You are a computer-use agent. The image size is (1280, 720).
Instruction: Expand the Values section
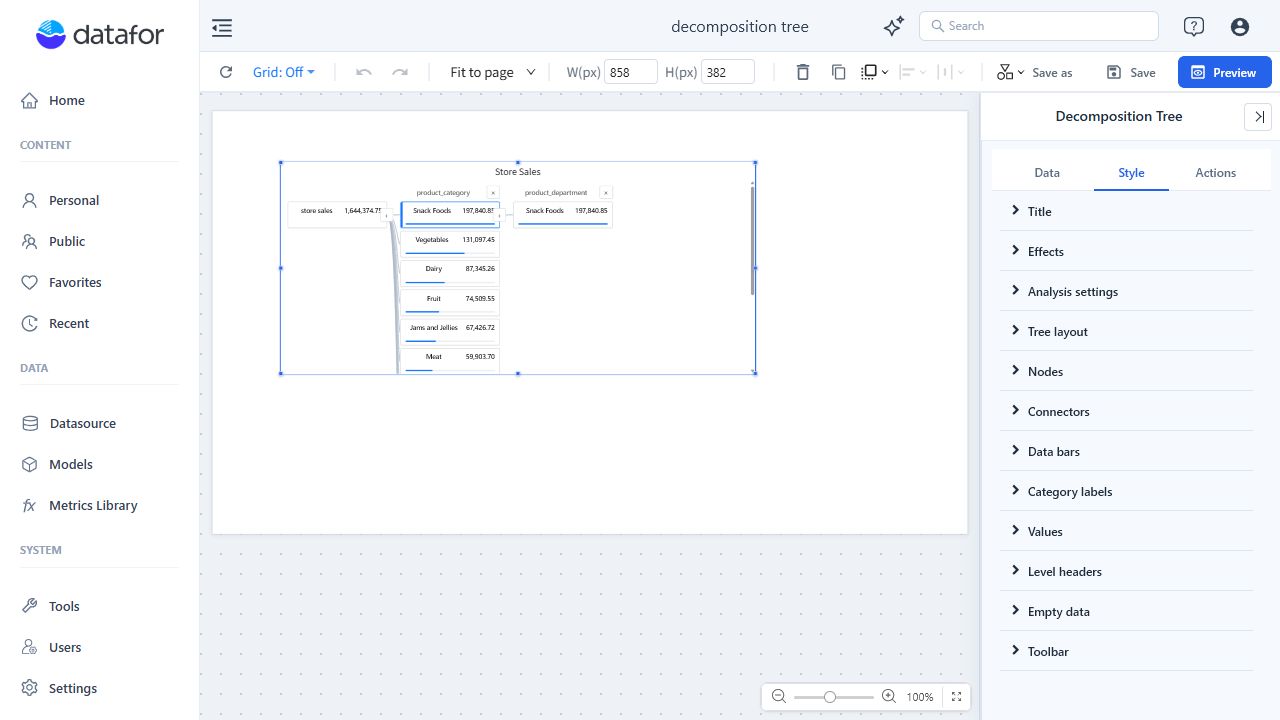(x=1126, y=531)
